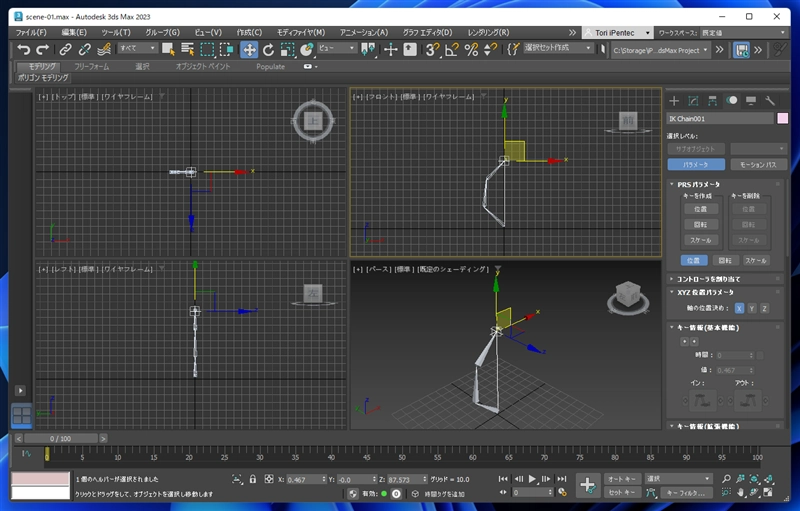Viewport: 800px width, 511px height.
Task: Click the time slider 0 / 100 thumb
Action: [61, 439]
